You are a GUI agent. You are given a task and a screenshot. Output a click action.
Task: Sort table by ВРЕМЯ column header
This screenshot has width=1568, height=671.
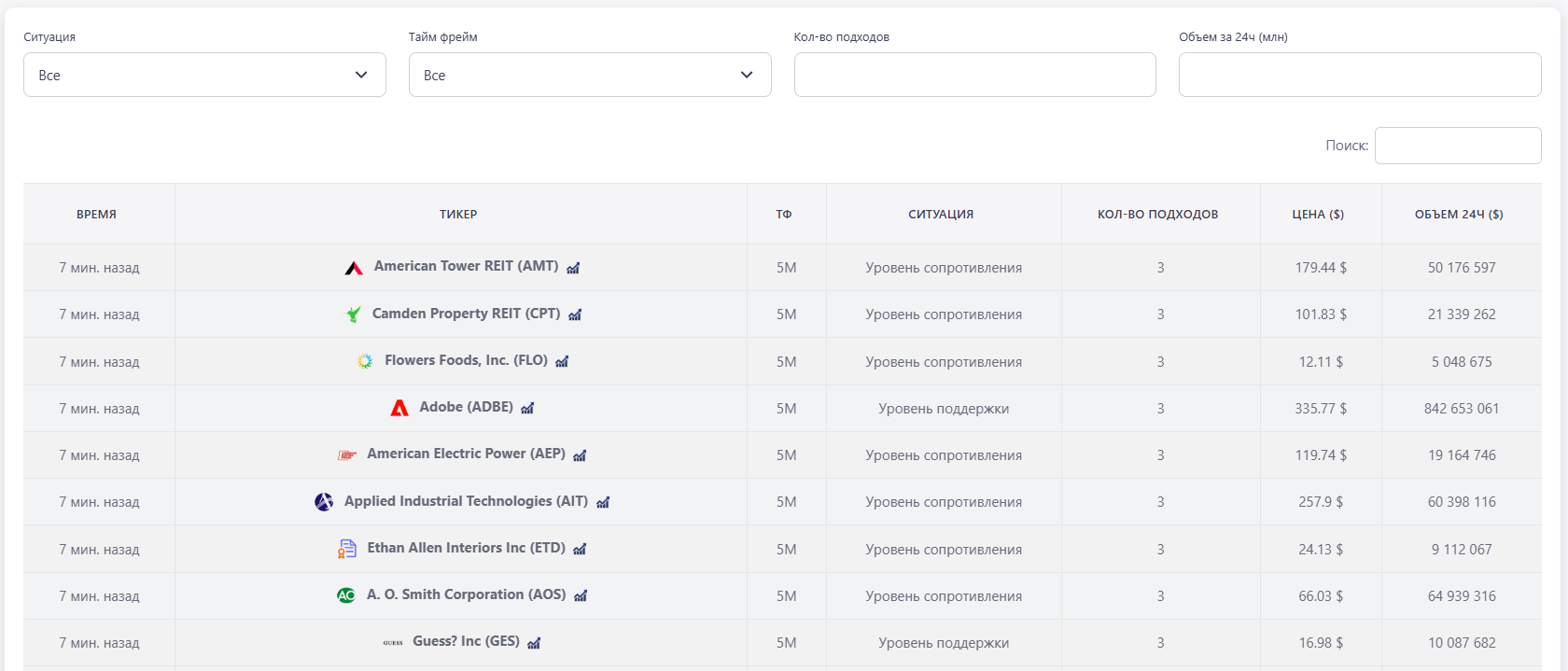(x=97, y=214)
